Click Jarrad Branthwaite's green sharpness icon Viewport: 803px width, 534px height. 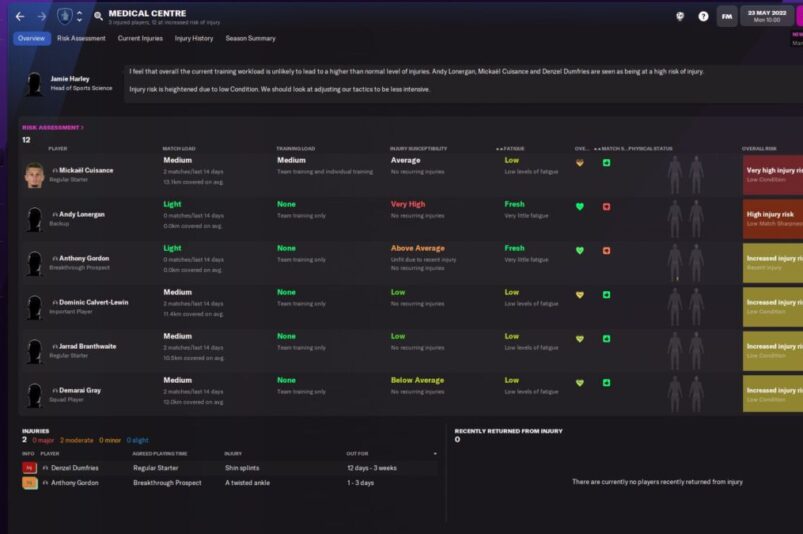coord(606,339)
